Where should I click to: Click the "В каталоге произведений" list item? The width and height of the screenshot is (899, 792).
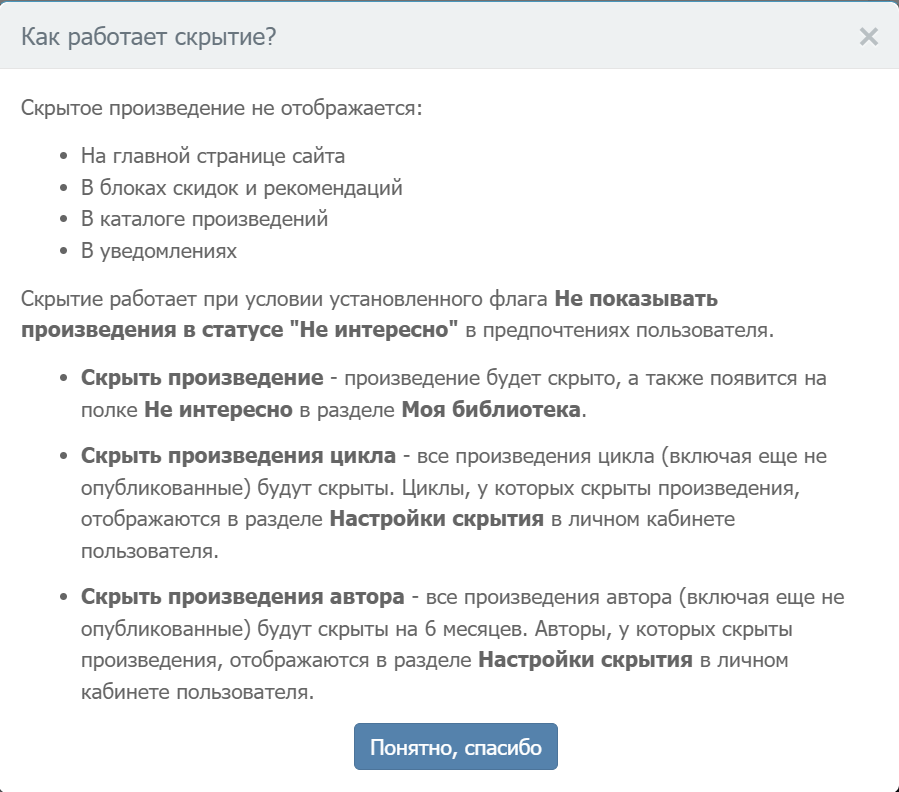(x=204, y=219)
